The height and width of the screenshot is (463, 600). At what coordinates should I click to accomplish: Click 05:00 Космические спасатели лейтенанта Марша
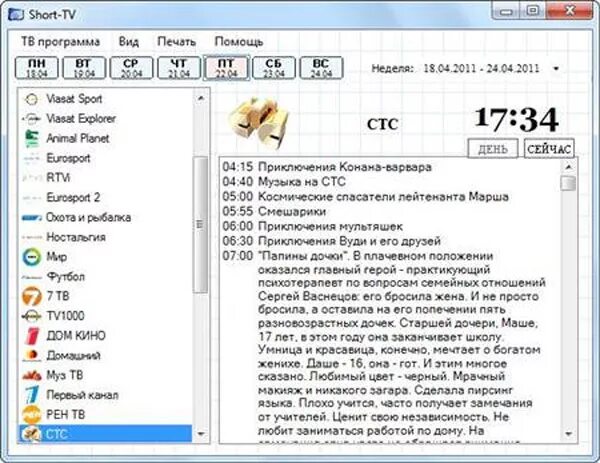366,197
